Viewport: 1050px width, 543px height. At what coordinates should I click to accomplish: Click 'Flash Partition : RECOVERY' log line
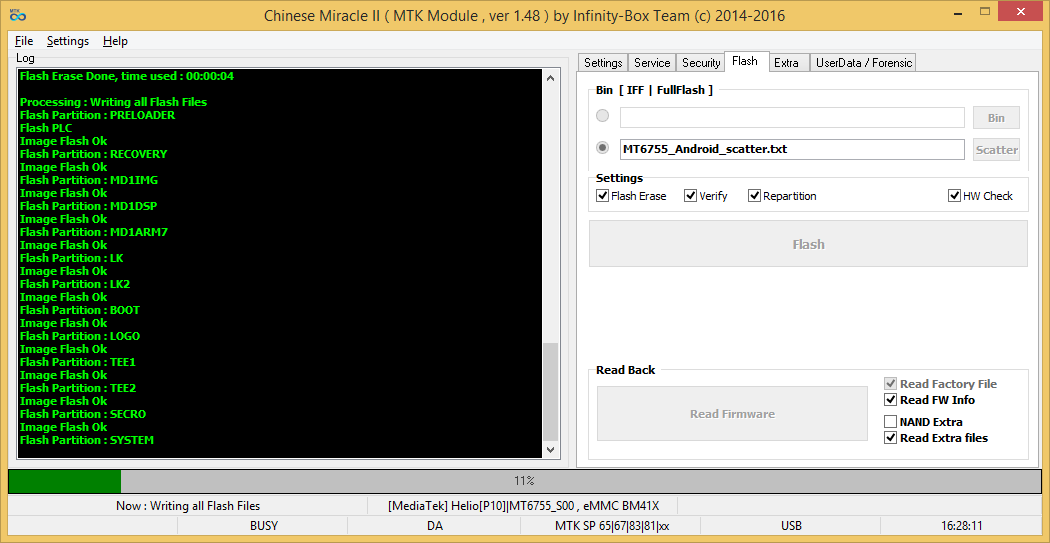(93, 154)
